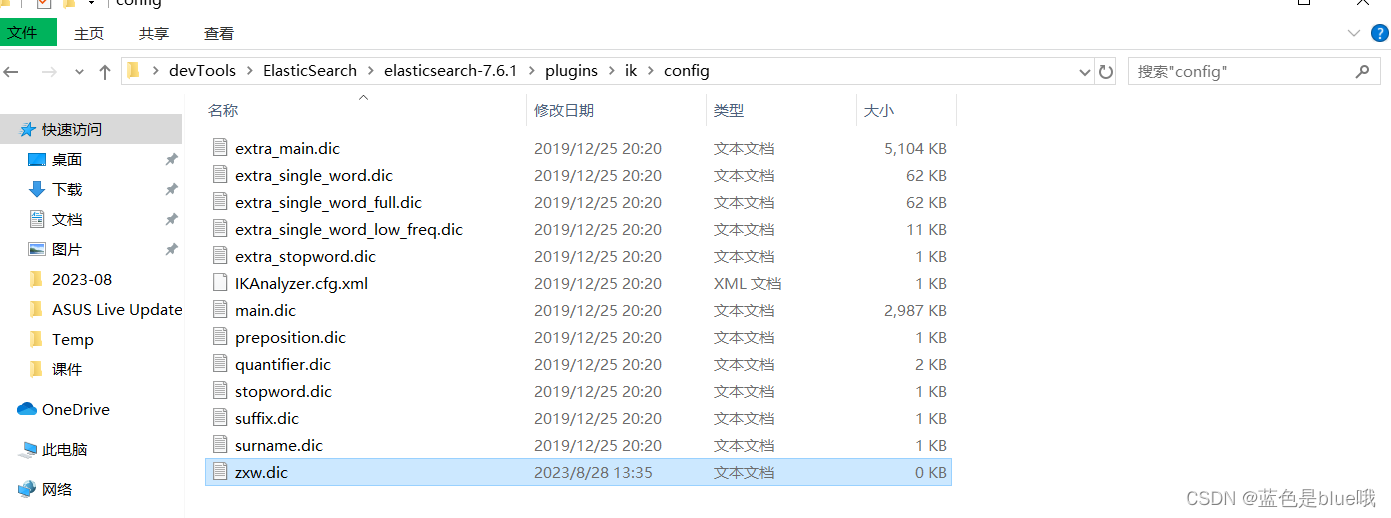This screenshot has width=1391, height=518.
Task: Open the 文件 ribbon tab
Action: point(27,32)
